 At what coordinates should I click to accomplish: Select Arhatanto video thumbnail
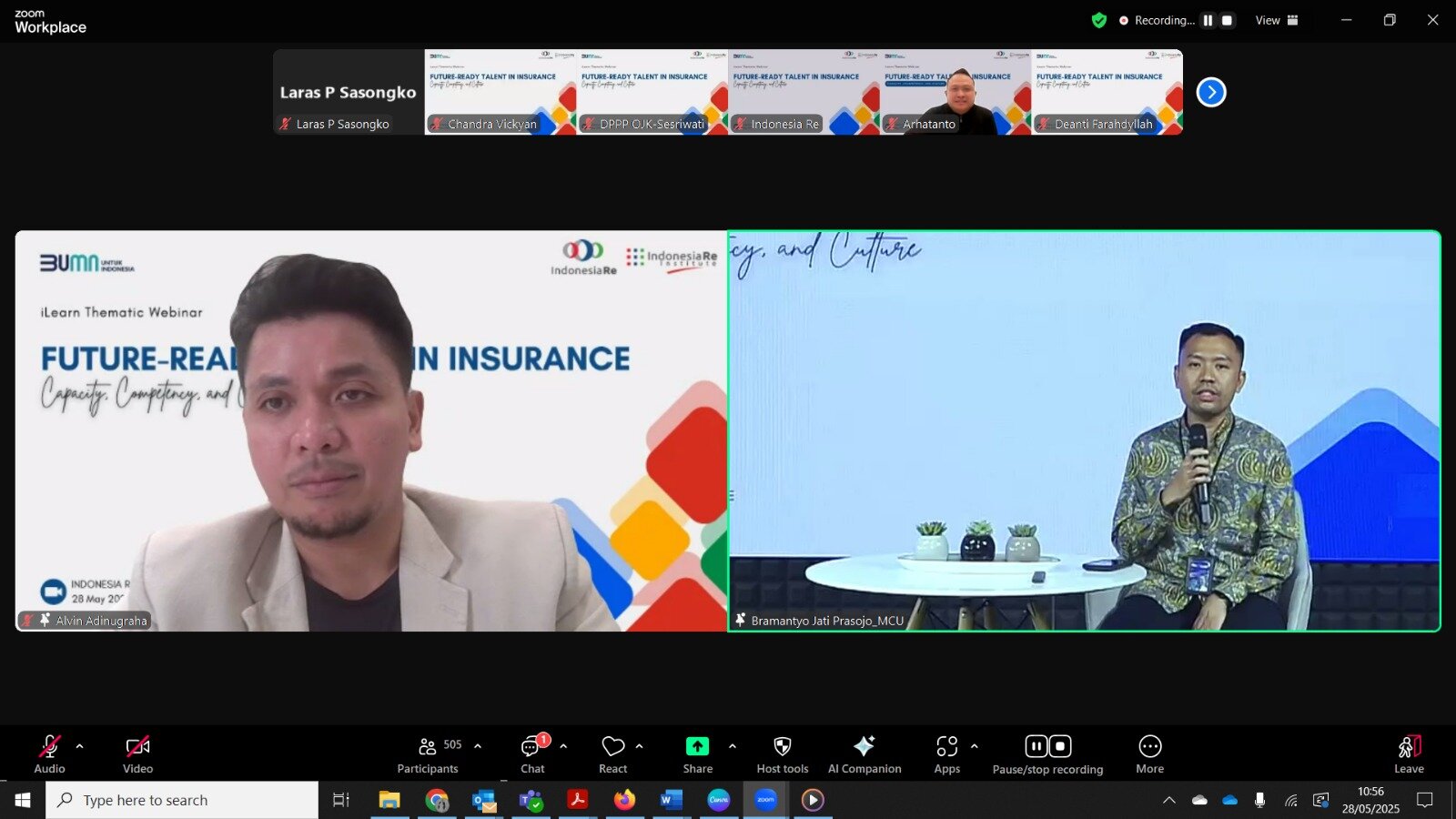click(x=955, y=92)
